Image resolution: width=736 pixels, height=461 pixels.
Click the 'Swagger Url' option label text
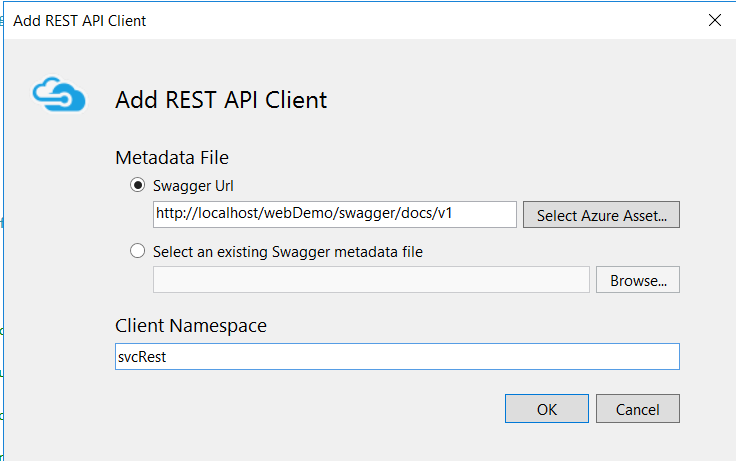pos(193,186)
